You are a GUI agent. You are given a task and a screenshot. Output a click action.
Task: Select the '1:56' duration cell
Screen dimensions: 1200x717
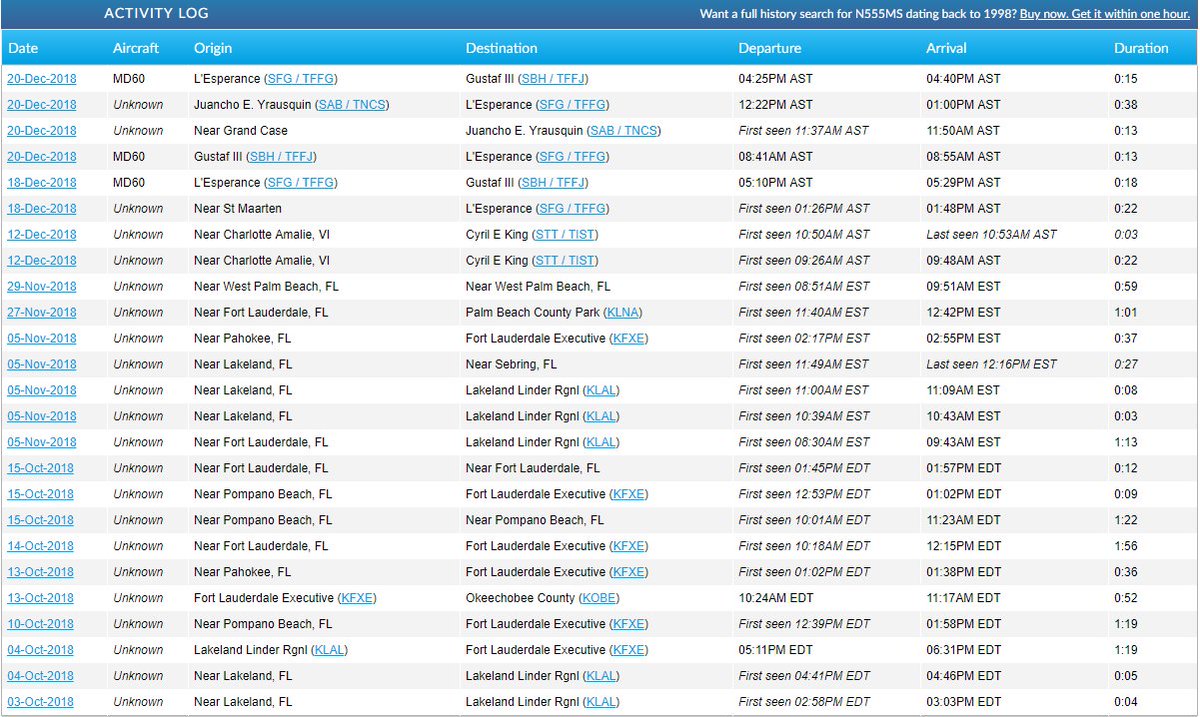pyautogui.click(x=1127, y=547)
